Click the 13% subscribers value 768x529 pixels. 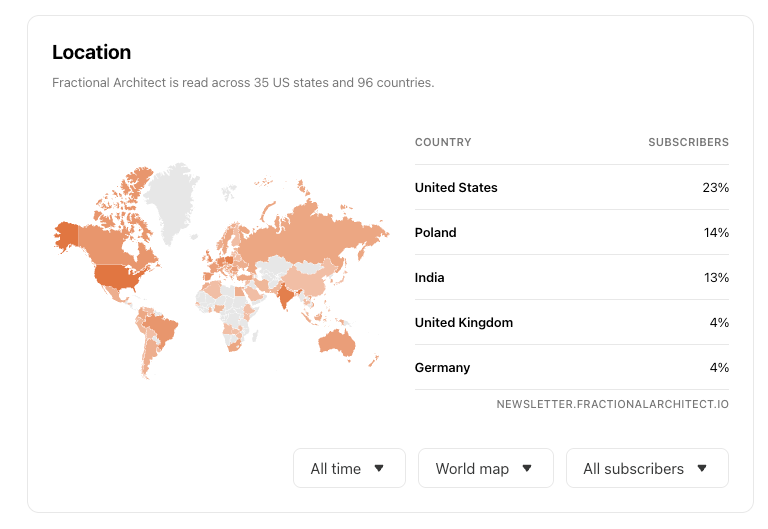tap(716, 278)
